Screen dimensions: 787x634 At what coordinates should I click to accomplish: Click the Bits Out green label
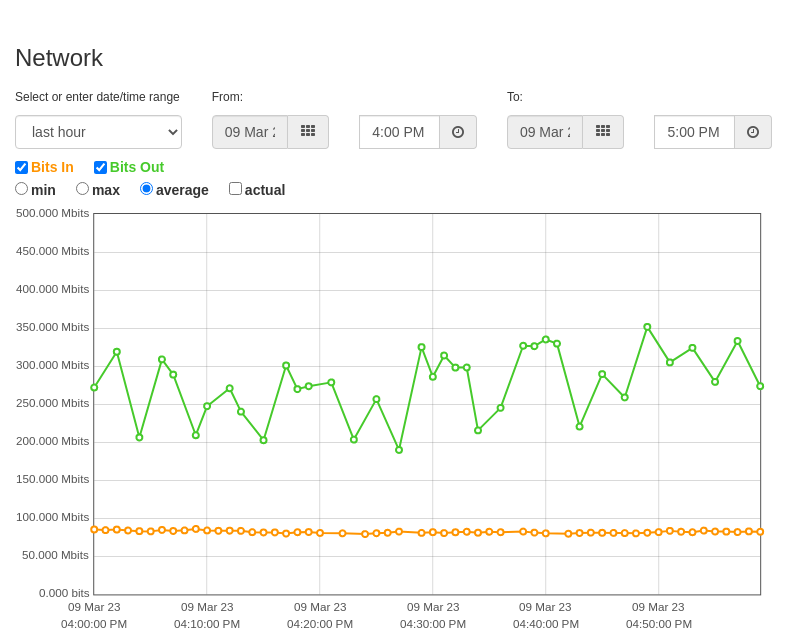click(x=137, y=167)
